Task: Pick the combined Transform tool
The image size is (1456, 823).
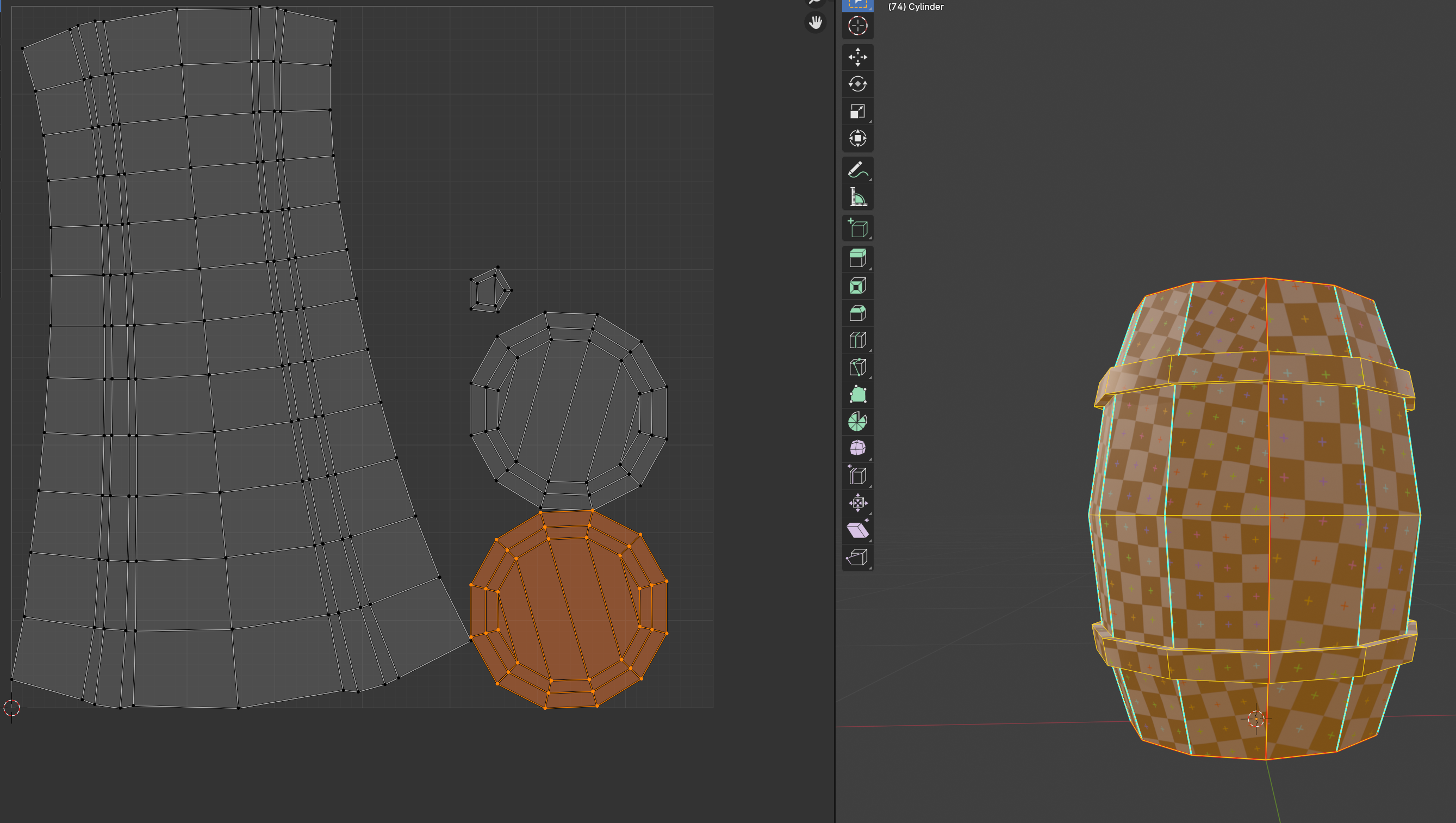Action: pyautogui.click(x=857, y=139)
